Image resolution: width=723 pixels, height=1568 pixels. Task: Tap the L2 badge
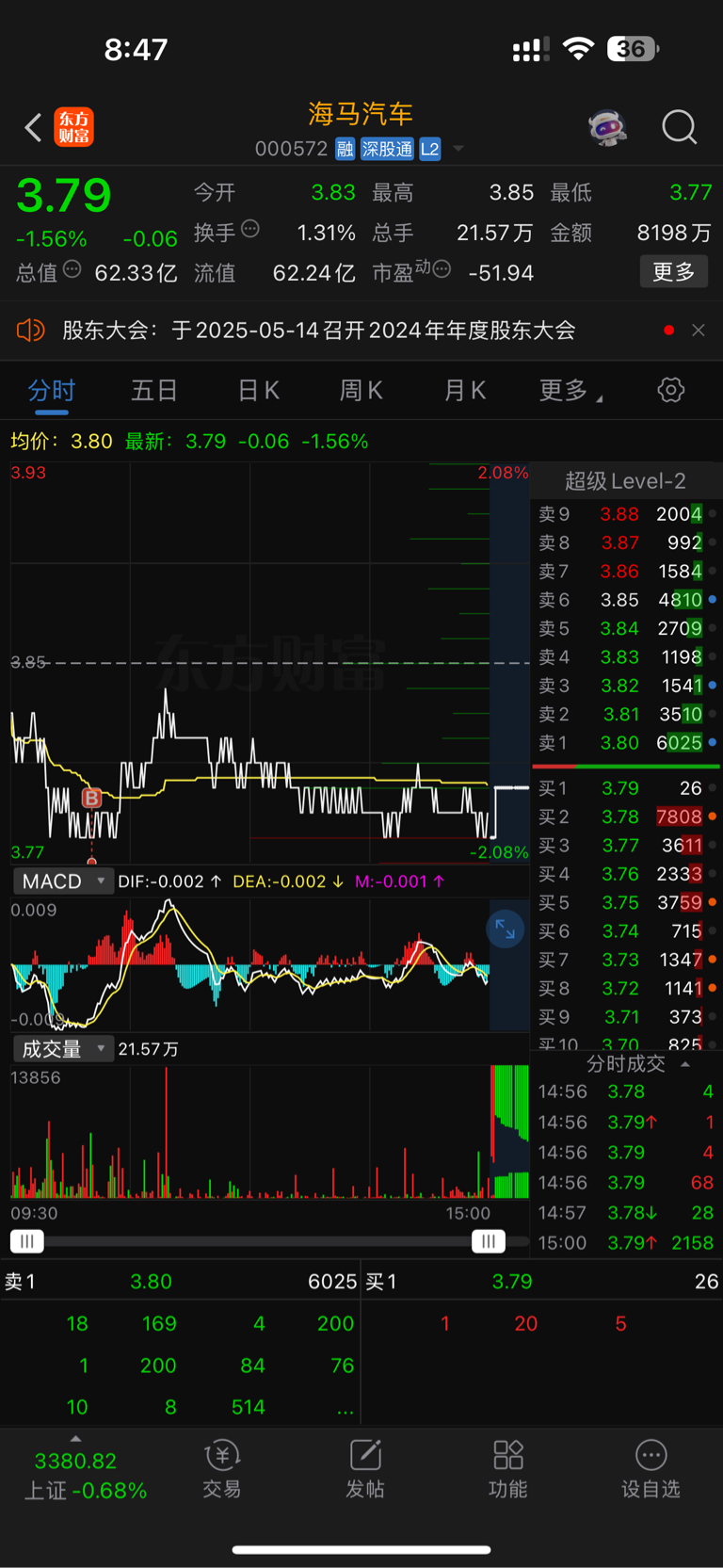(430, 149)
